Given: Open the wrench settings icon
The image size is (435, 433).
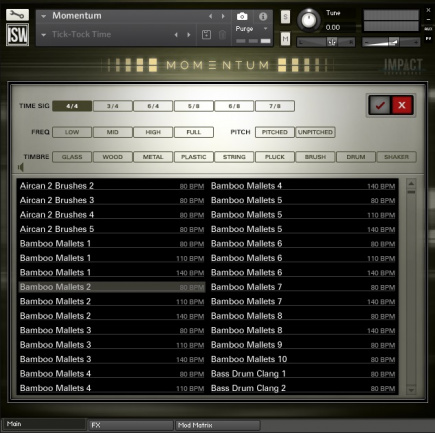Looking at the screenshot, I should (x=17, y=15).
